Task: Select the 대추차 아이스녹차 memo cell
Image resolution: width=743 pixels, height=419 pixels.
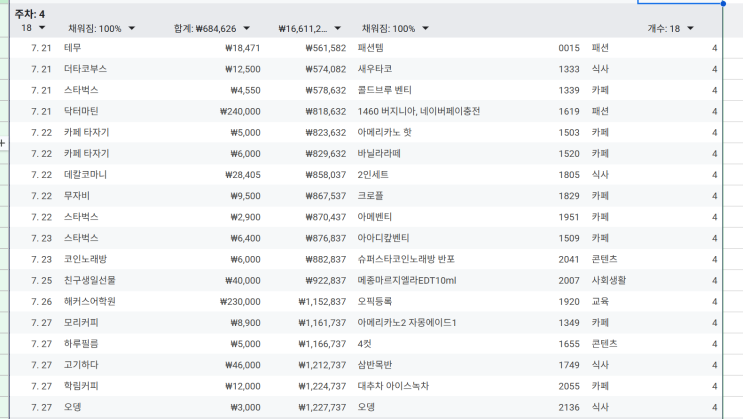Action: pyautogui.click(x=393, y=386)
